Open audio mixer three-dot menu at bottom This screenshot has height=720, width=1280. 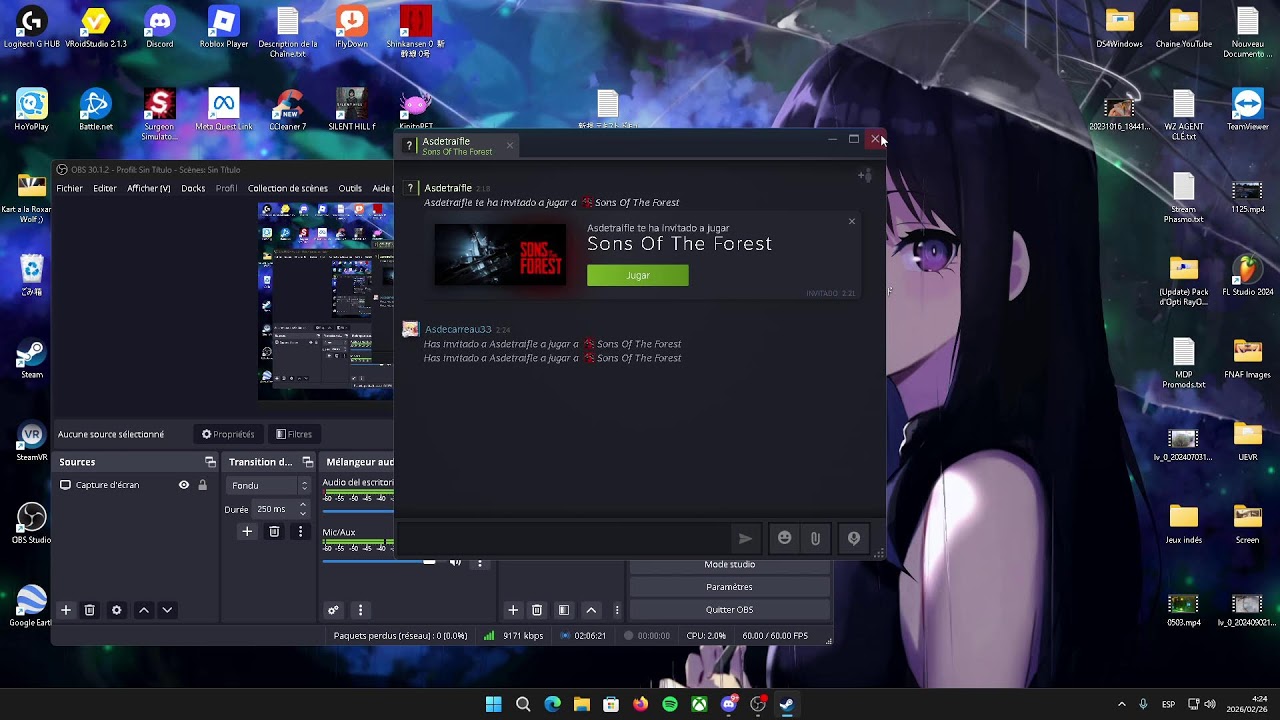pyautogui.click(x=360, y=610)
